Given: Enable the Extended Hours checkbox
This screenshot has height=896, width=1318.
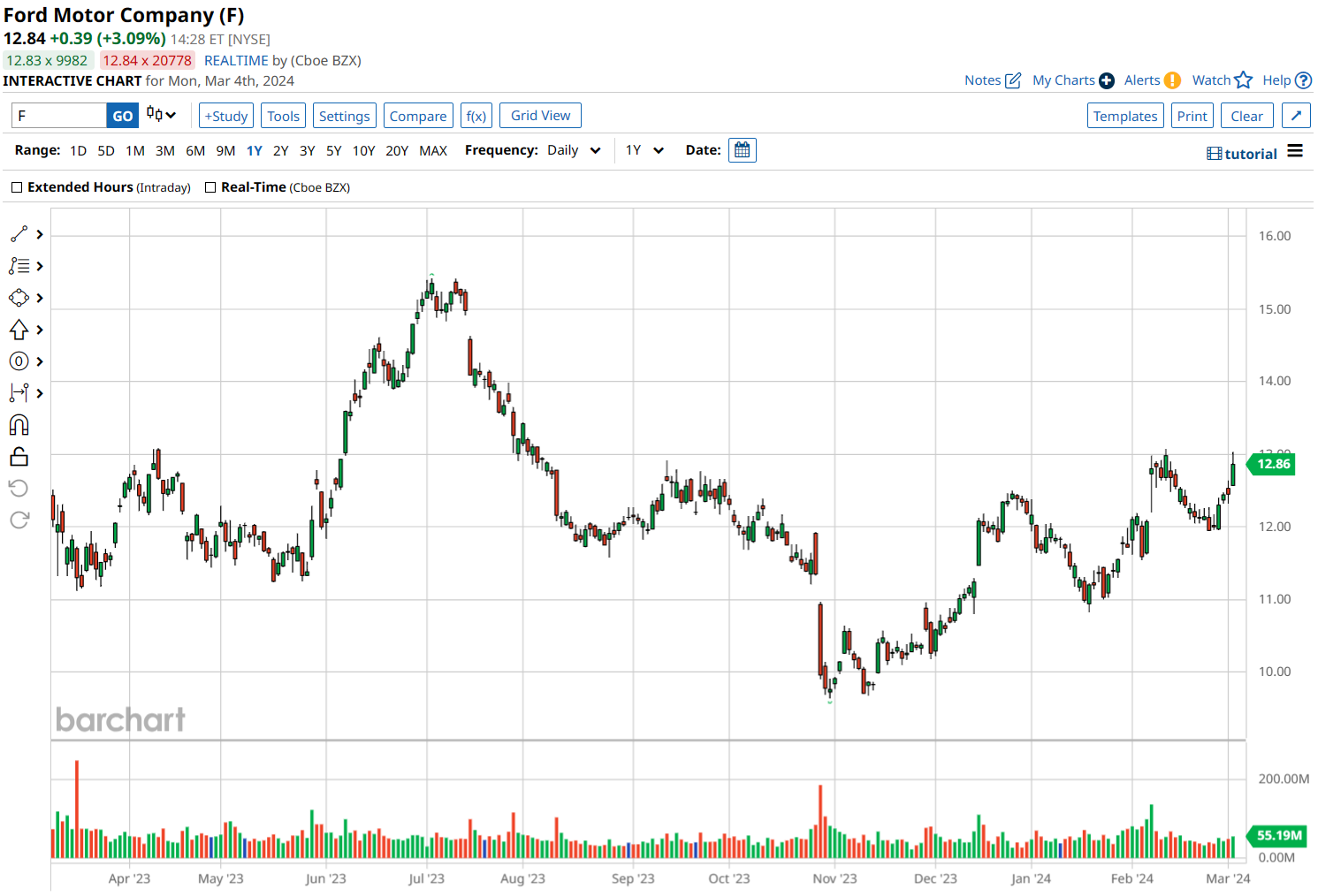Looking at the screenshot, I should pos(17,187).
